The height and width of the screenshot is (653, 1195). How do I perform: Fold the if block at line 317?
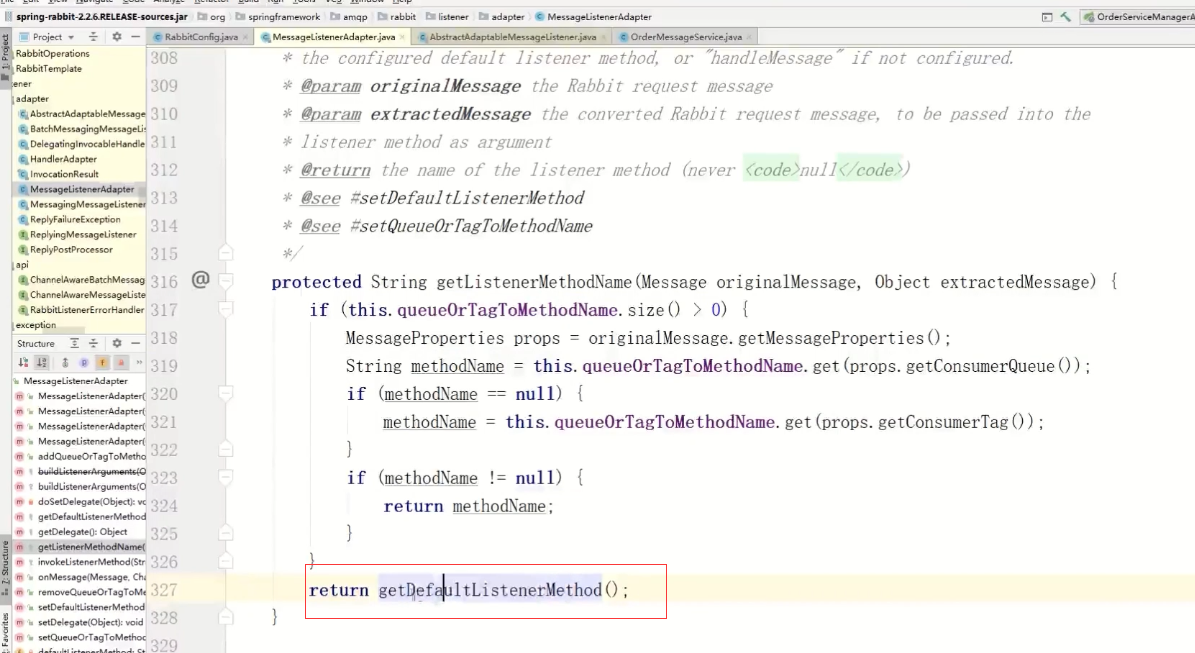[x=226, y=309]
